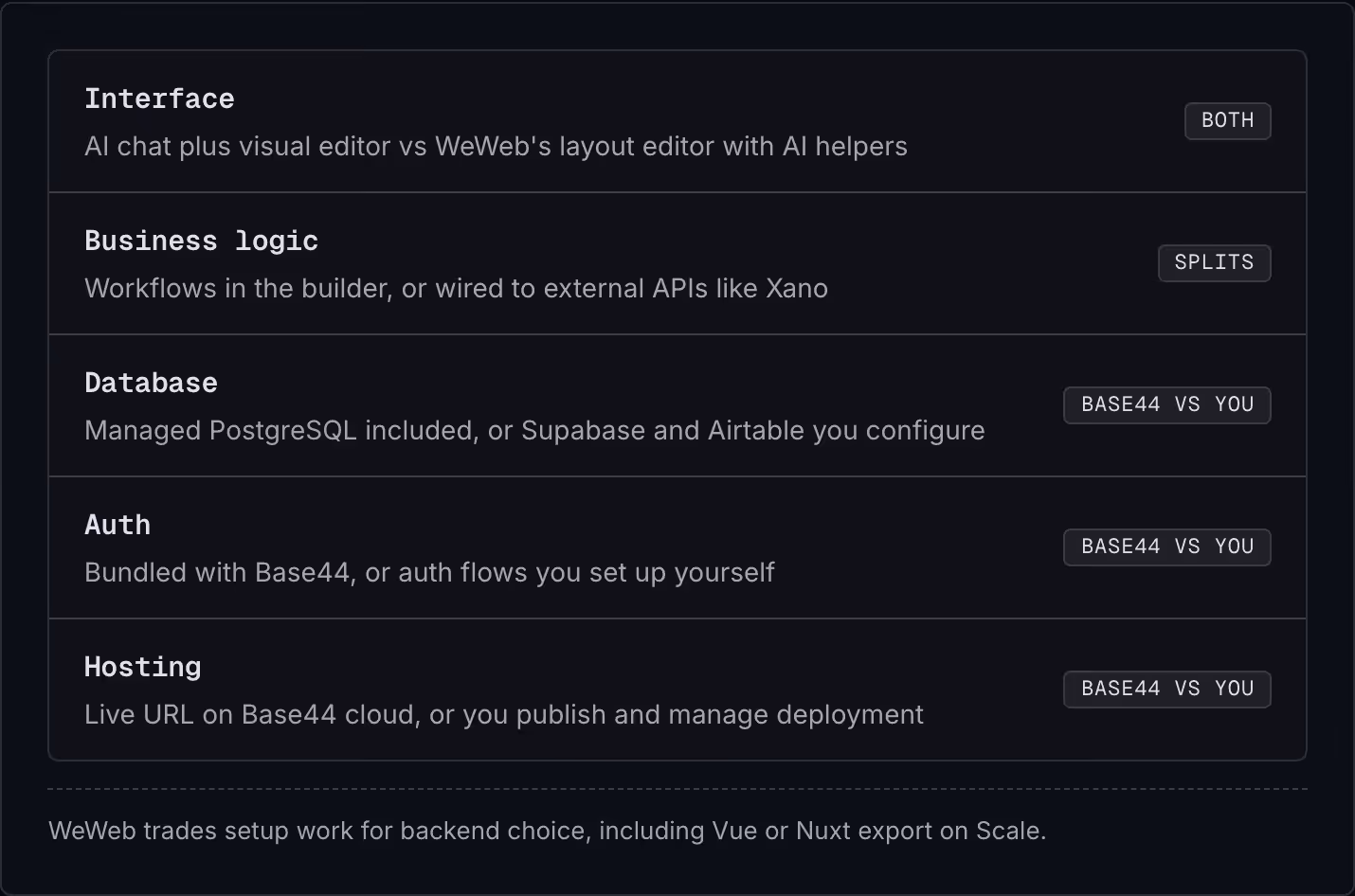Screen dimensions: 1355x896
Task: Select BASE44 VS YOU badge in Hosting row
Action: click(1166, 689)
